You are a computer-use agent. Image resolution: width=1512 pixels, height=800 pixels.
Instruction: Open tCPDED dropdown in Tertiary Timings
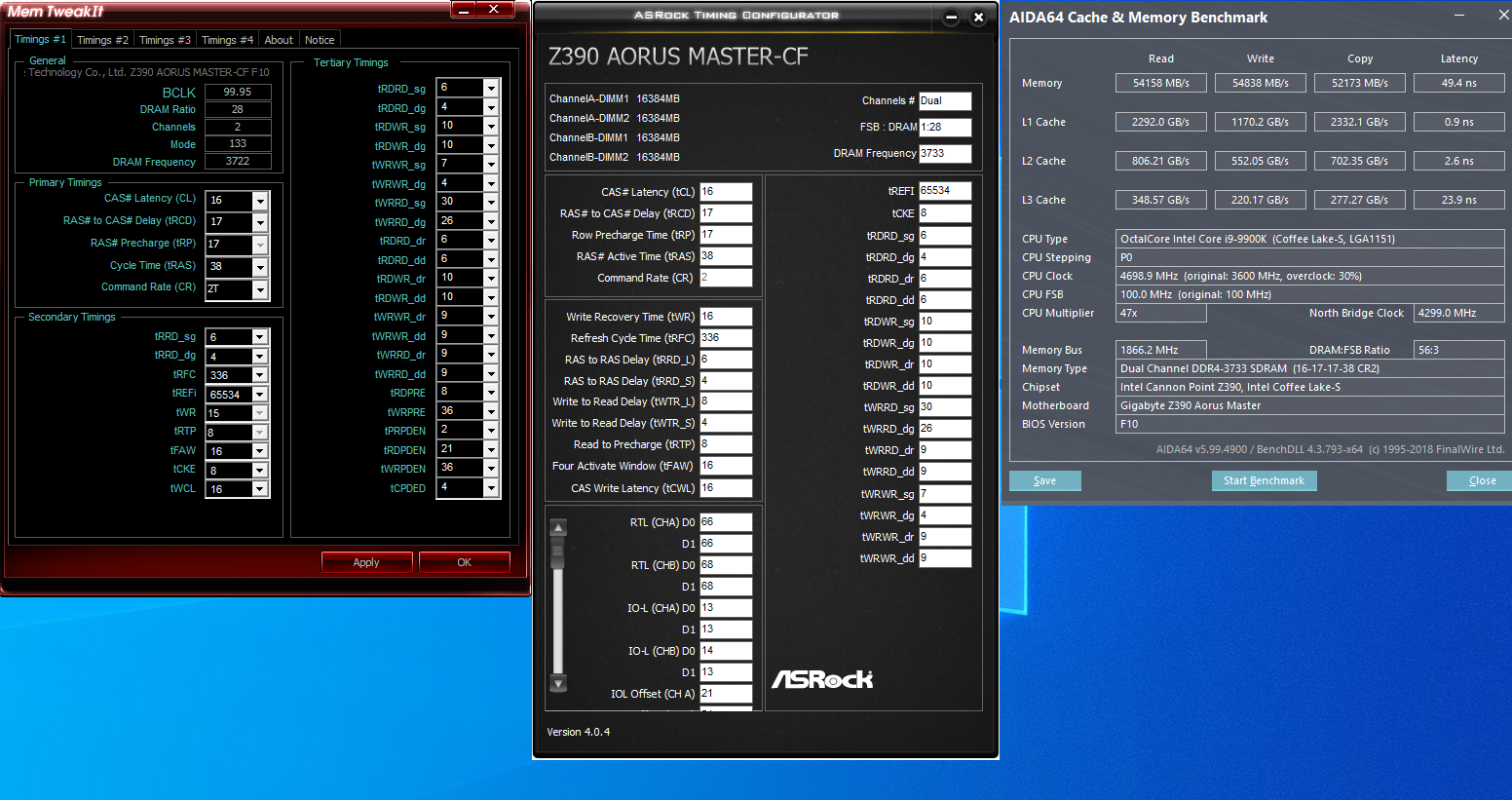click(x=491, y=487)
